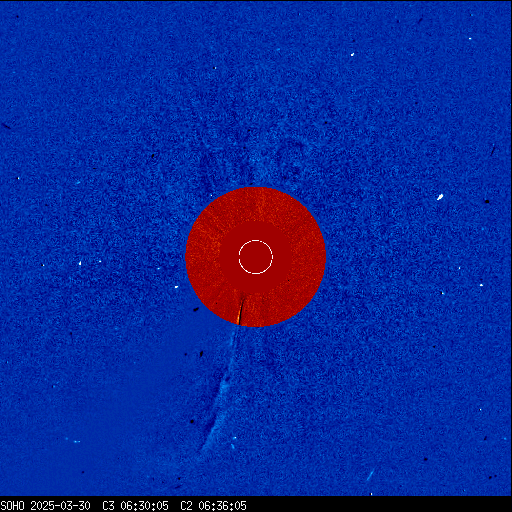The height and width of the screenshot is (512, 512).
Task: Click the black dot beside brightest elongated object
Action: (x=487, y=201)
